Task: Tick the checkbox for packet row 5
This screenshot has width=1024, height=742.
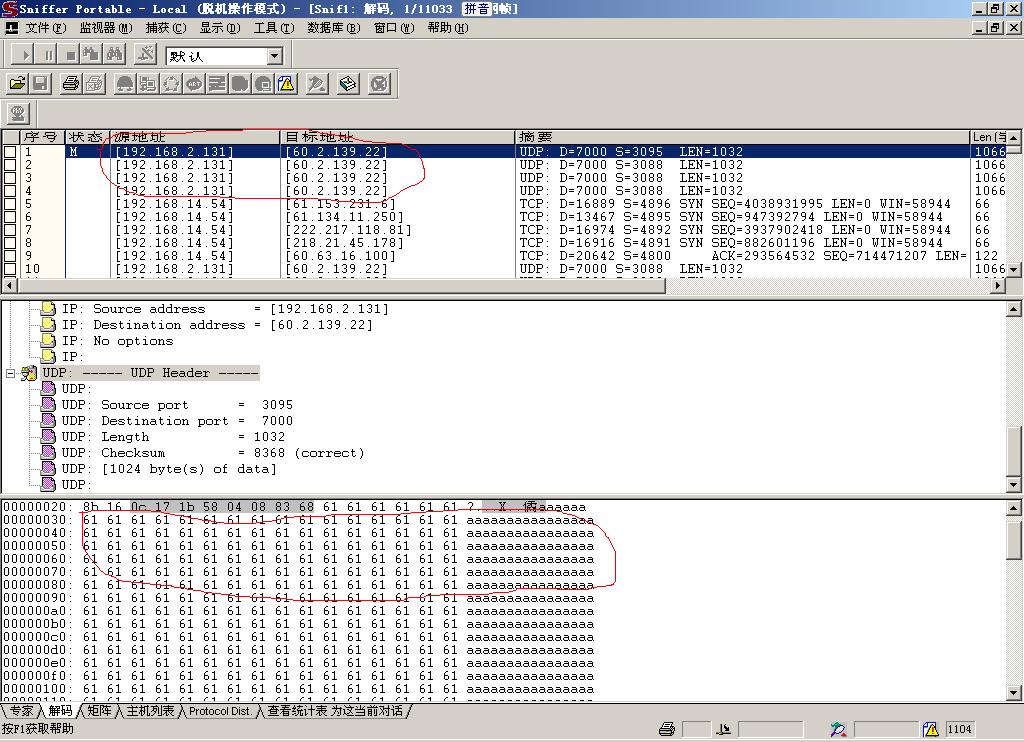Action: (10, 204)
